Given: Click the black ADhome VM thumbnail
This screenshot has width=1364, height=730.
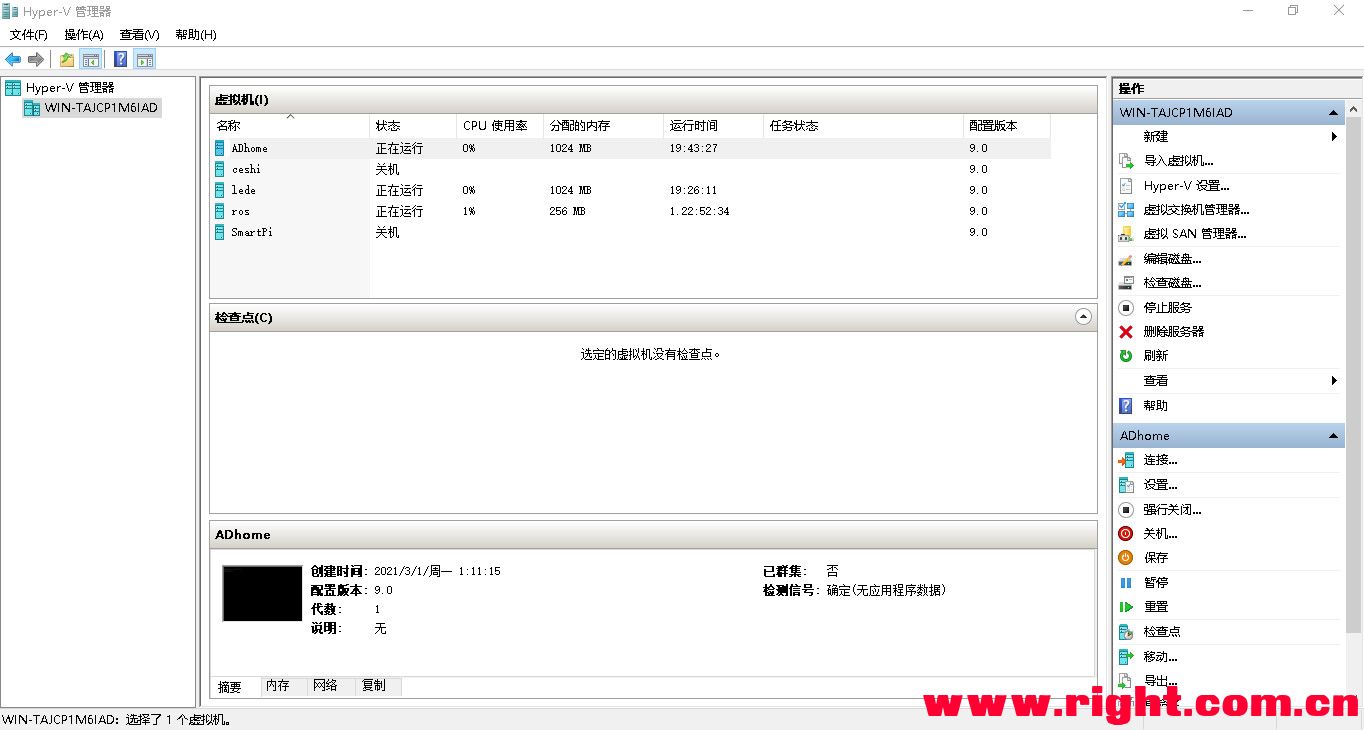Looking at the screenshot, I should (x=262, y=593).
